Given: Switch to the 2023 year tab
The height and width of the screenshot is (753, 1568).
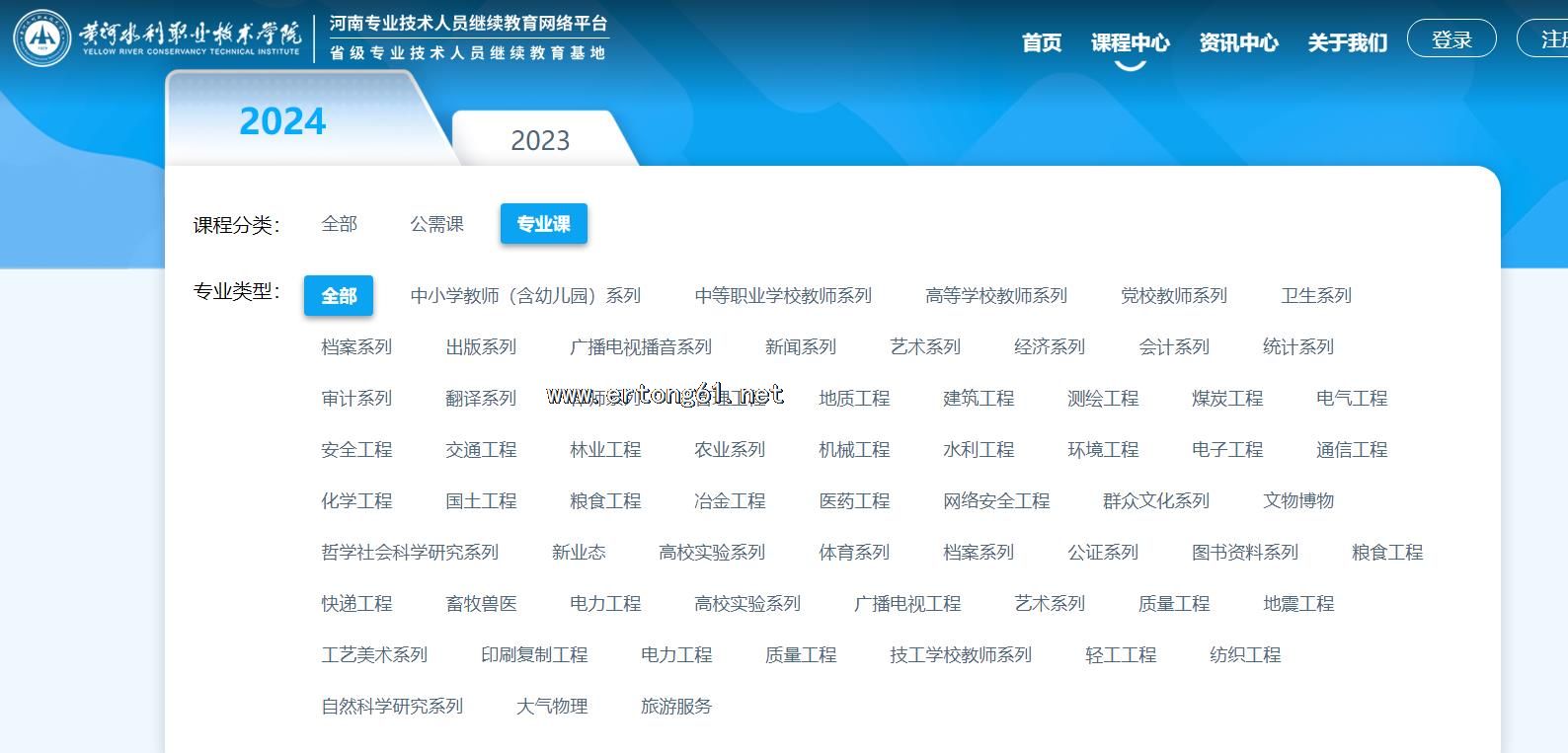Looking at the screenshot, I should pos(540,140).
